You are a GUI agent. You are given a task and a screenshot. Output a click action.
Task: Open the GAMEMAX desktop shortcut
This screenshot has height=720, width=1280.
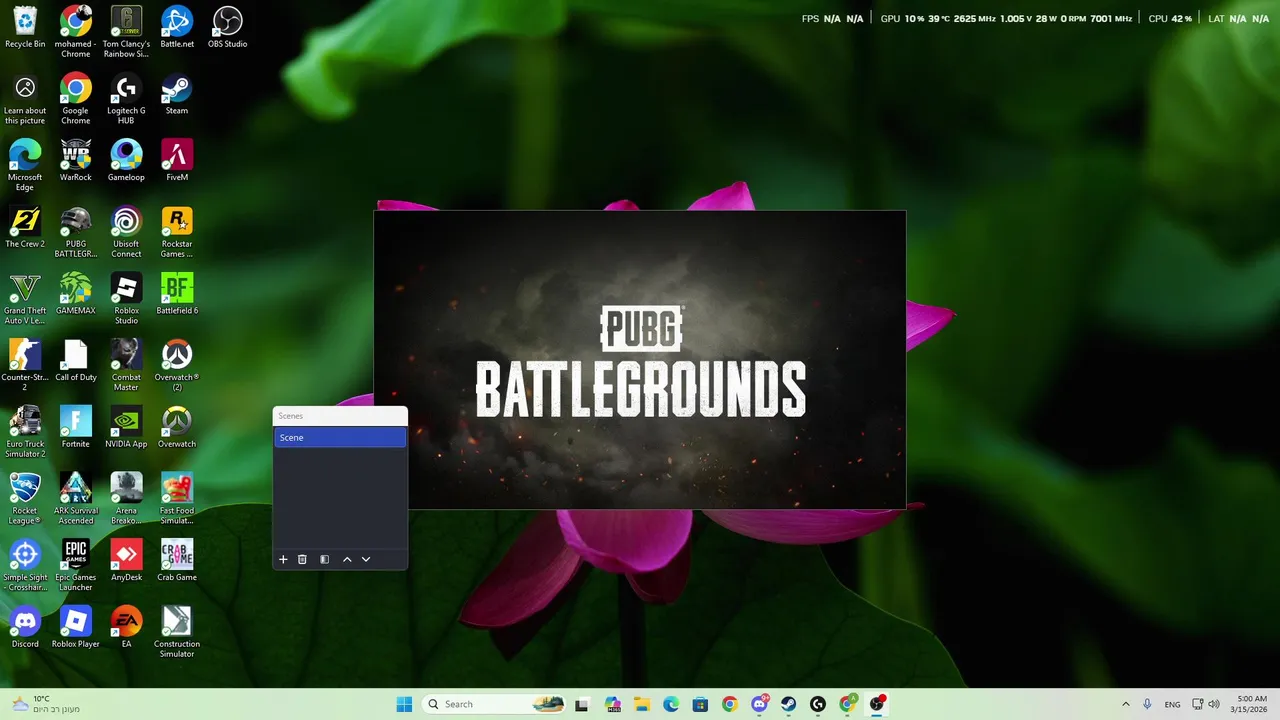pyautogui.click(x=75, y=294)
